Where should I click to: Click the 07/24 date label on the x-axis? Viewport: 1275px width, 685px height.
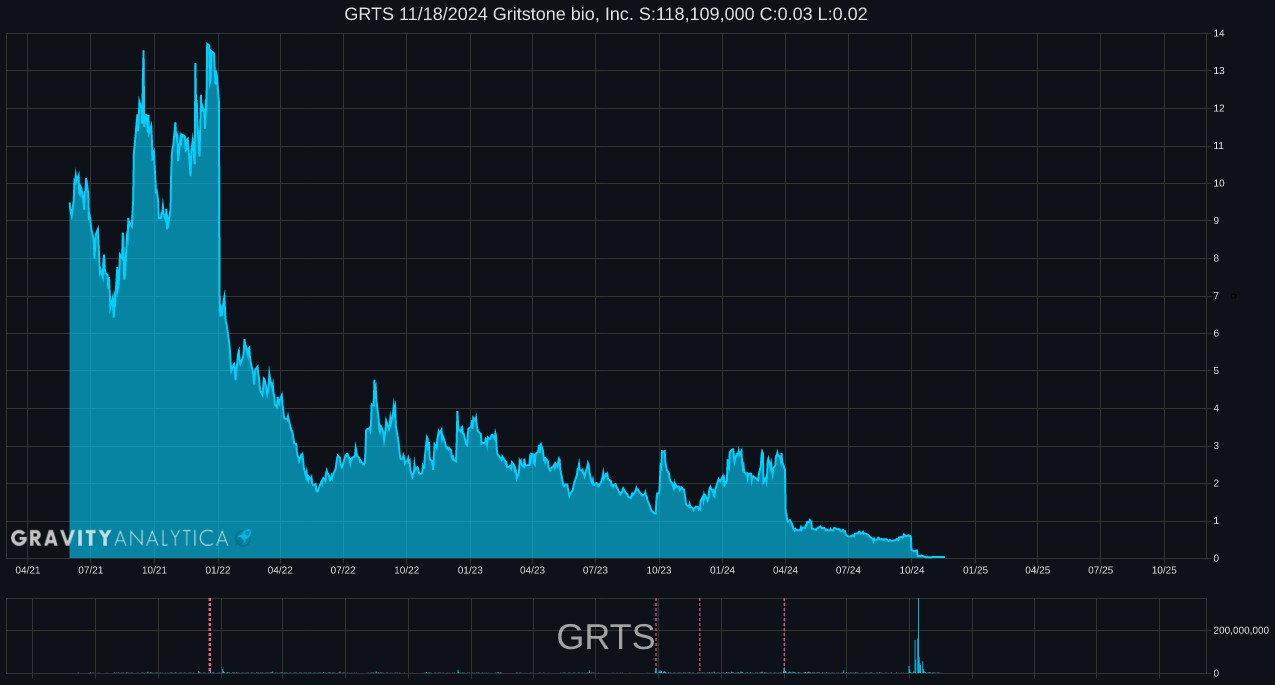pyautogui.click(x=848, y=570)
